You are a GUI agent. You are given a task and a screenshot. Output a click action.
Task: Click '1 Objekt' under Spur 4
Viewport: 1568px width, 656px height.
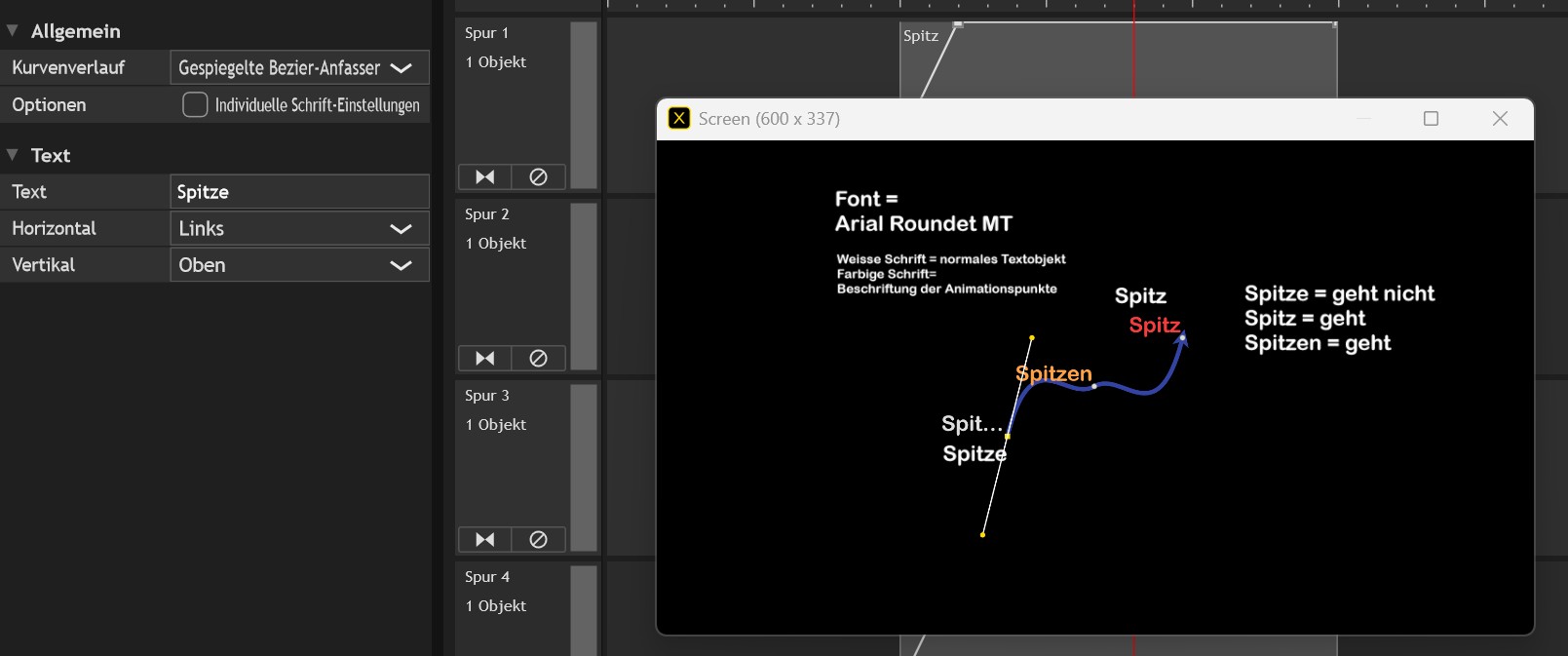coord(496,606)
